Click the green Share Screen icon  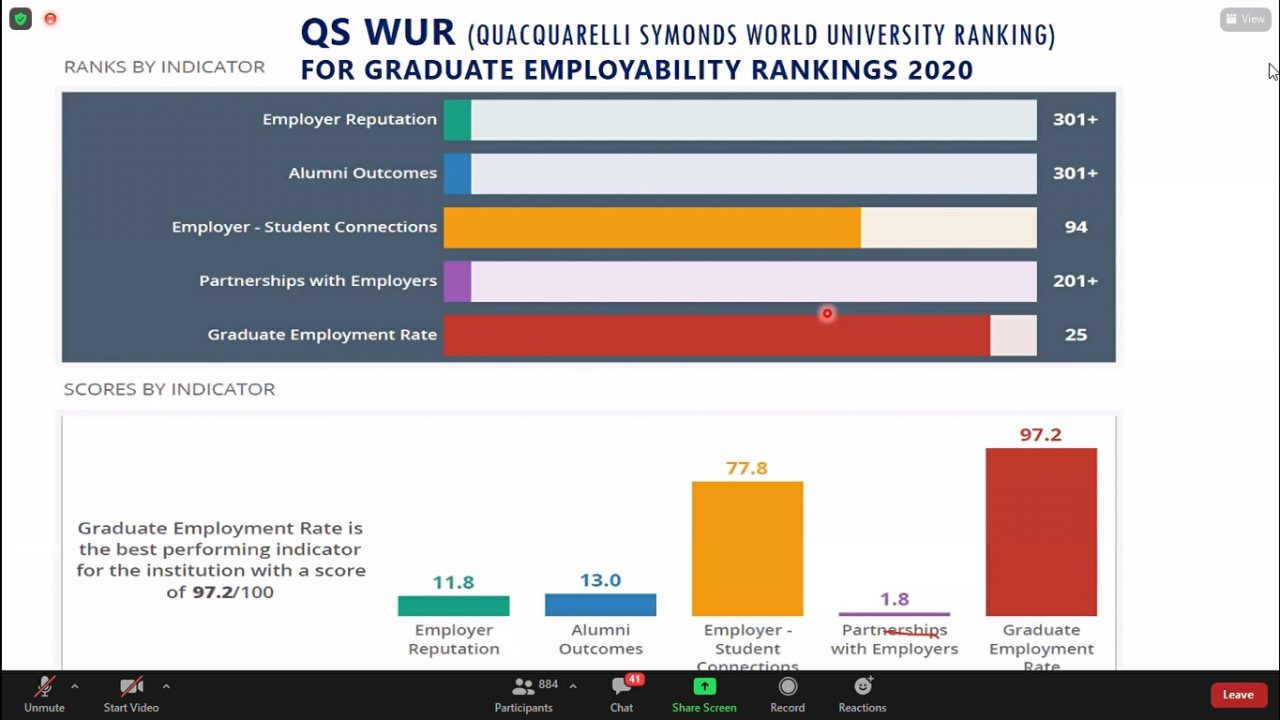coord(704,688)
